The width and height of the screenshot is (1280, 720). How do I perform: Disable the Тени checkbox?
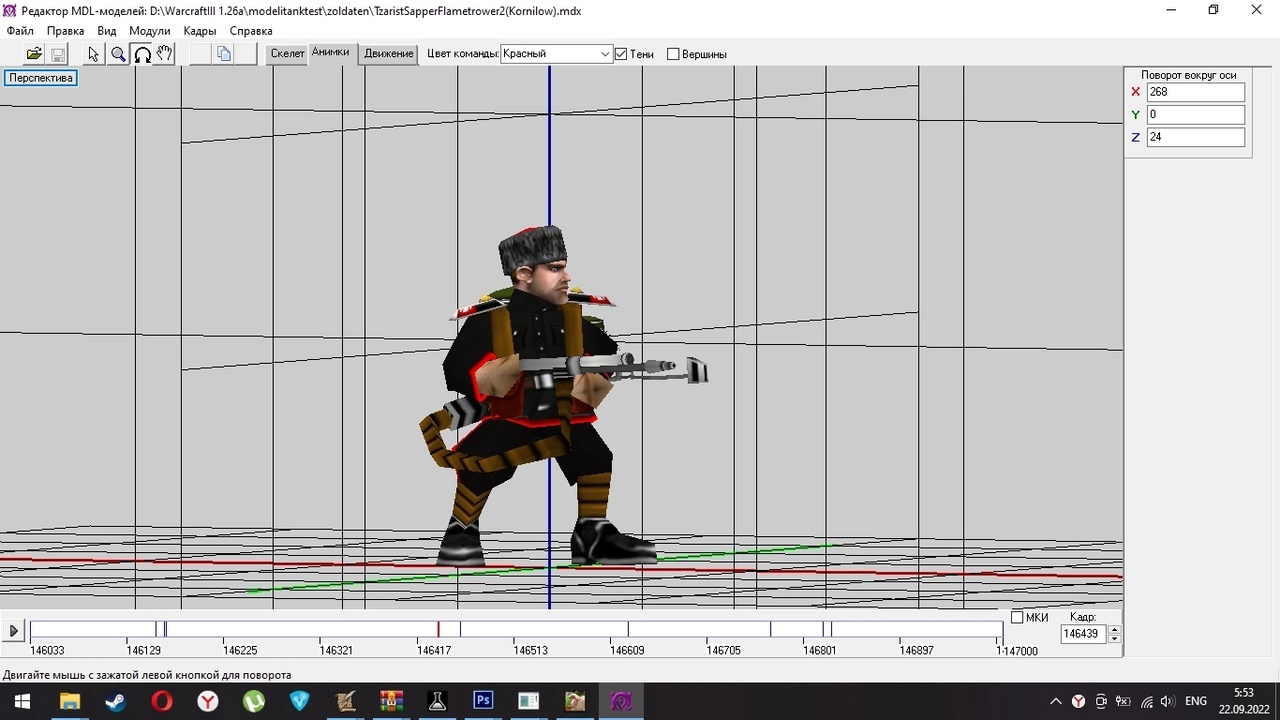point(621,54)
